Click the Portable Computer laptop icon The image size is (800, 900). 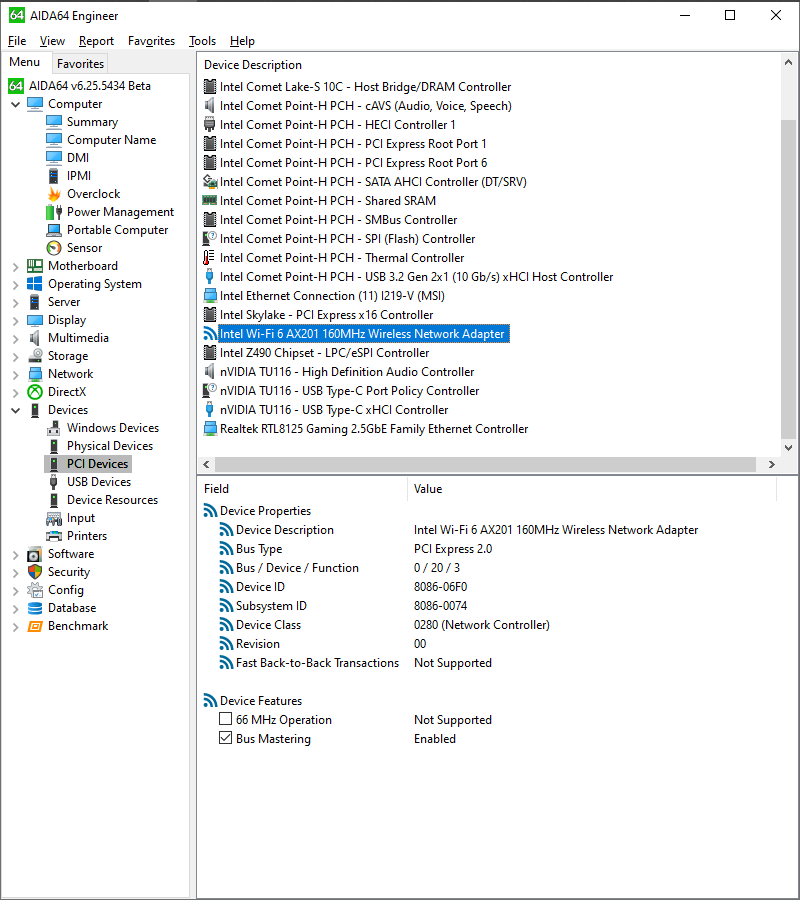[54, 230]
